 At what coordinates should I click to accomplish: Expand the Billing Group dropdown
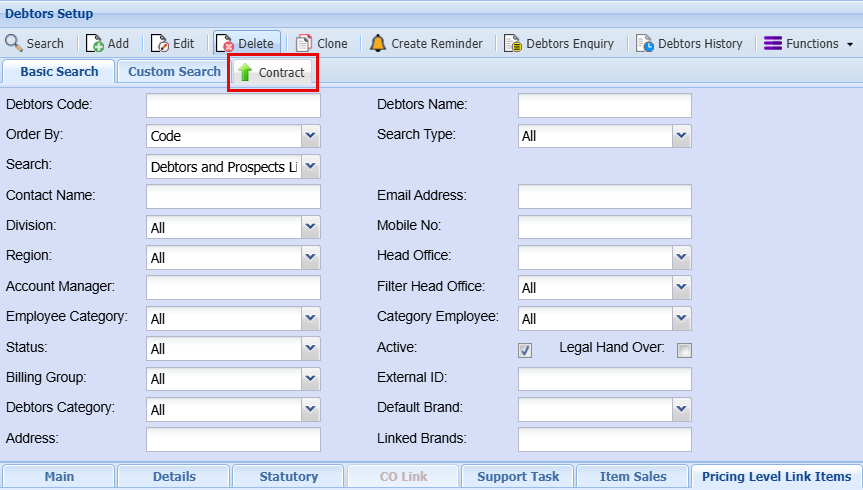pos(310,379)
